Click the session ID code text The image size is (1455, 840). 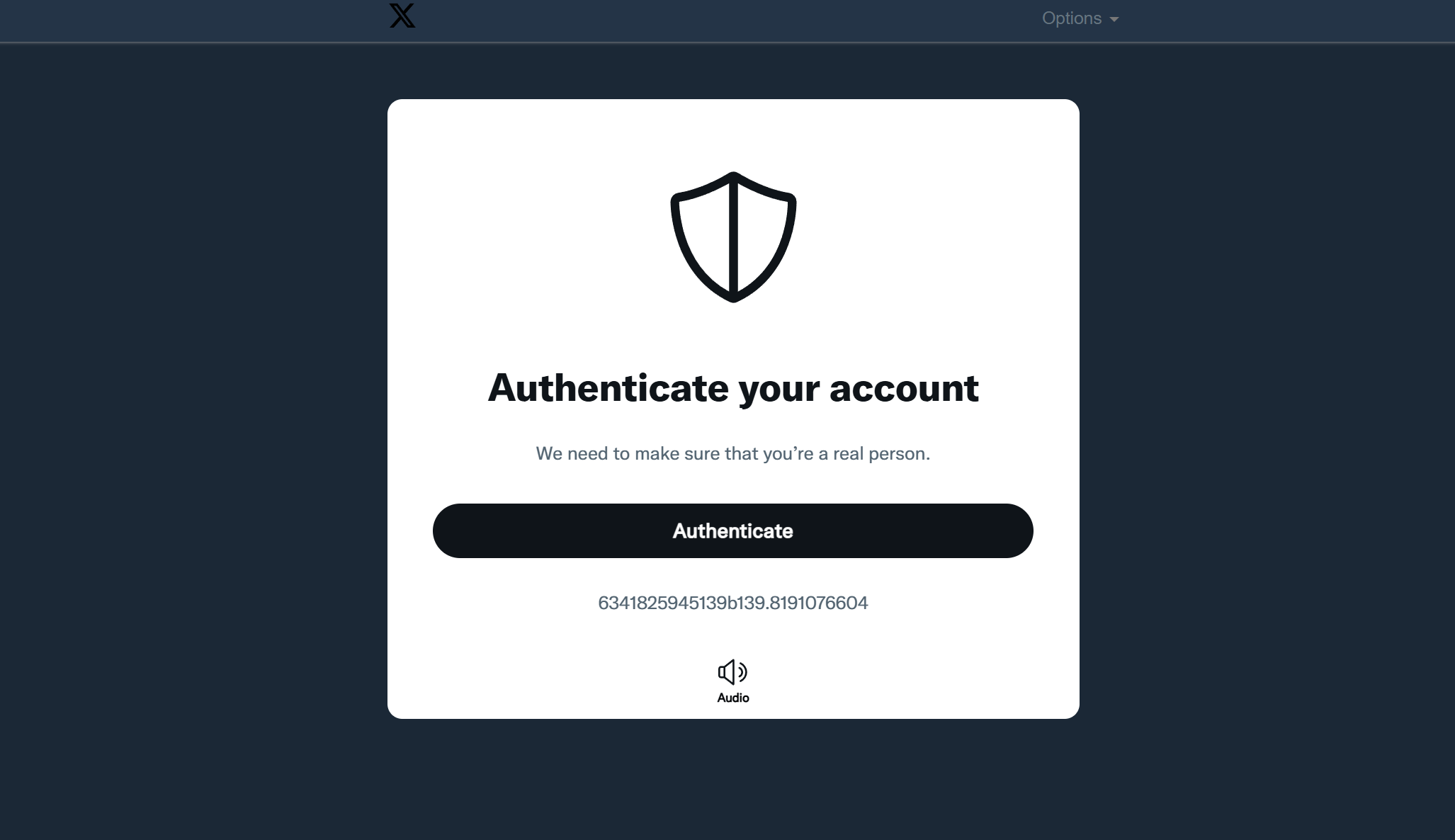(733, 603)
